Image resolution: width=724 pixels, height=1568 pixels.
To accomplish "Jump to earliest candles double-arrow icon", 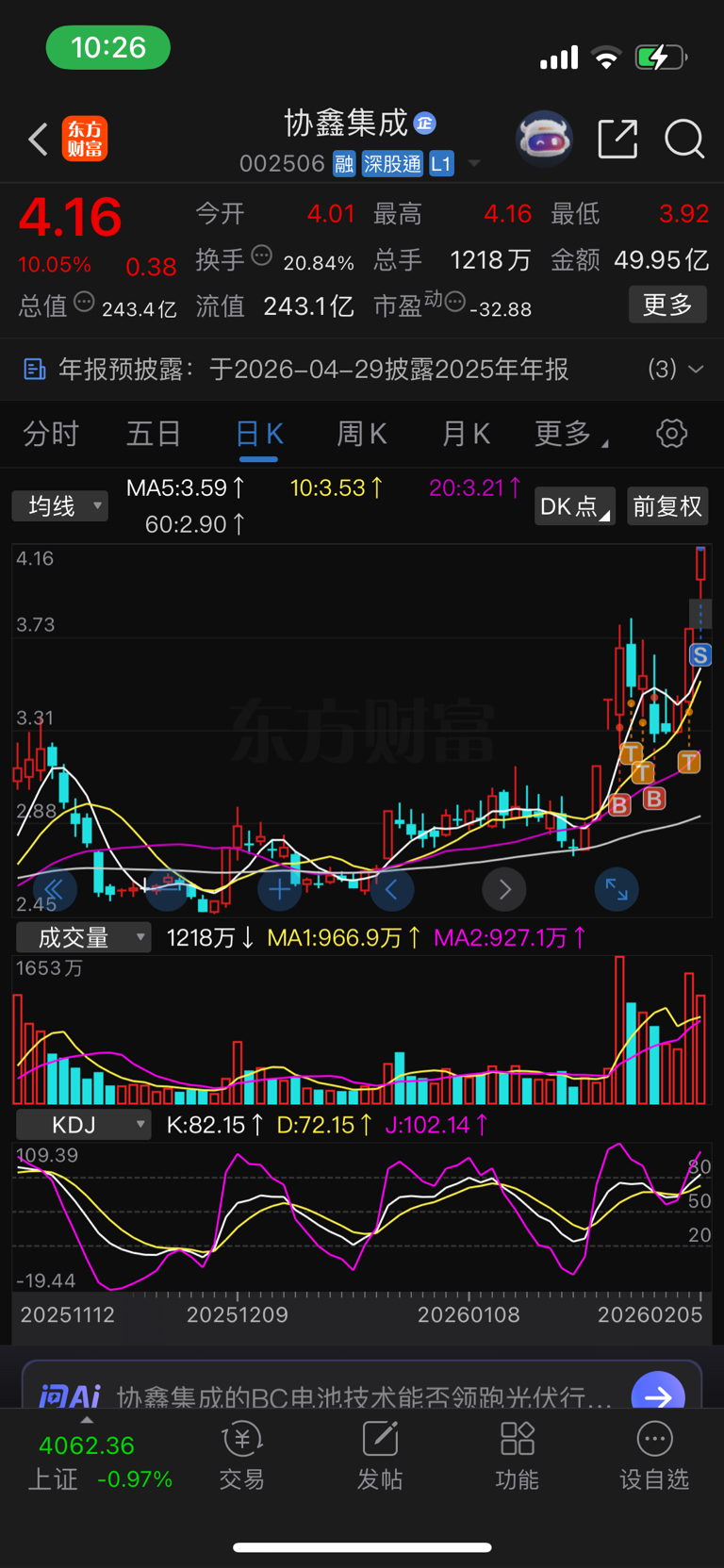I will click(x=54, y=889).
